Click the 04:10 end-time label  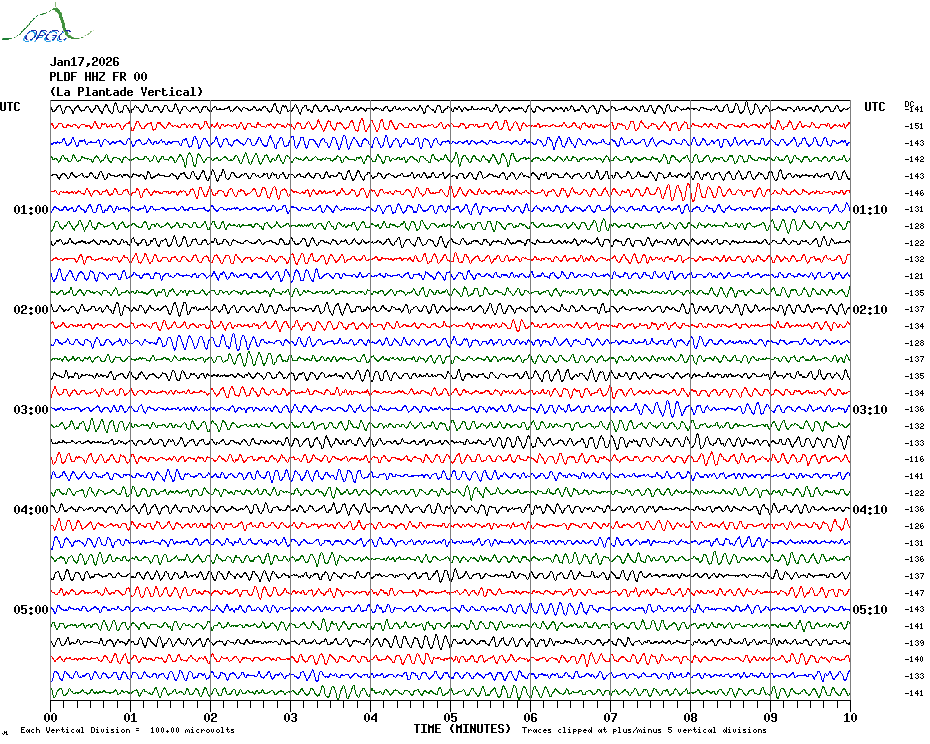870,510
